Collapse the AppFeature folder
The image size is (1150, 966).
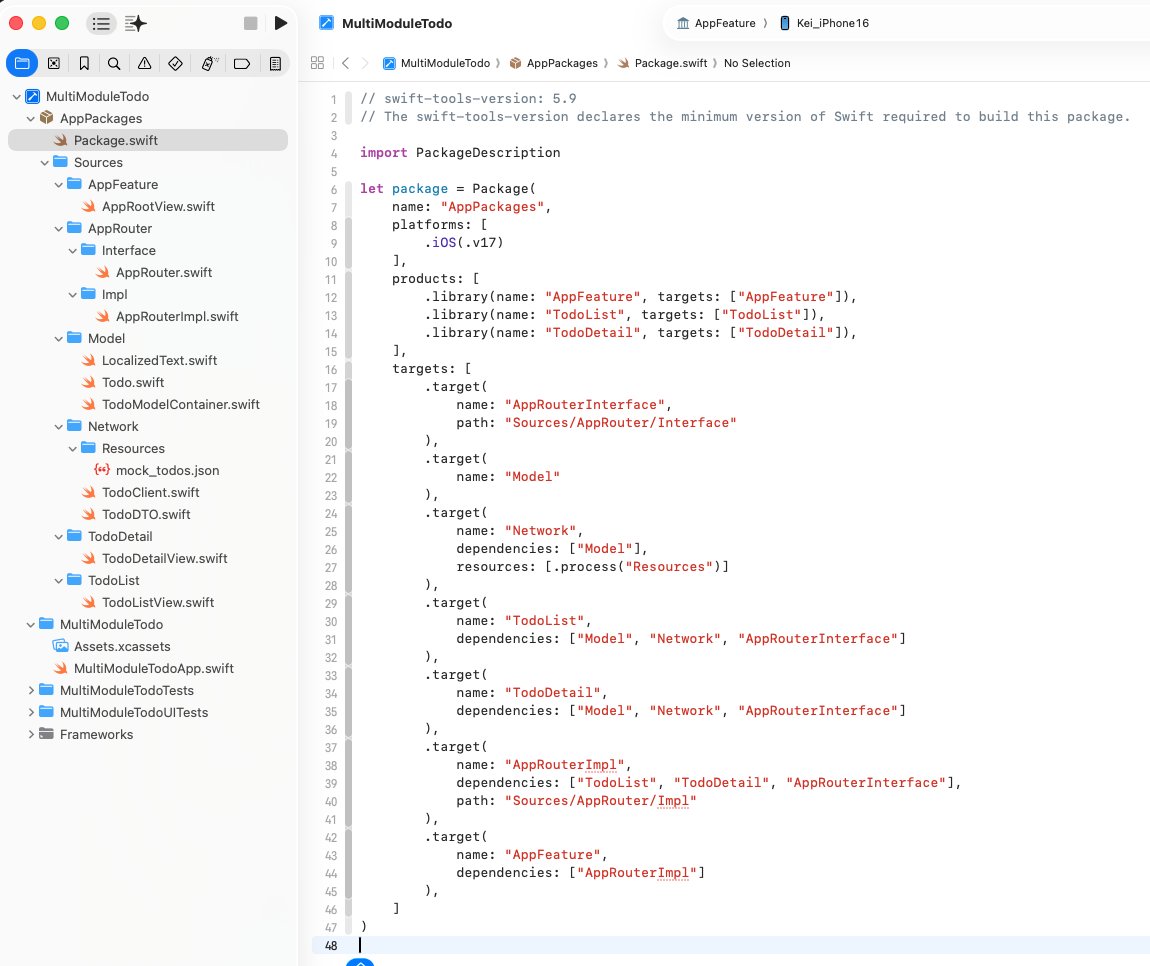pyautogui.click(x=58, y=184)
